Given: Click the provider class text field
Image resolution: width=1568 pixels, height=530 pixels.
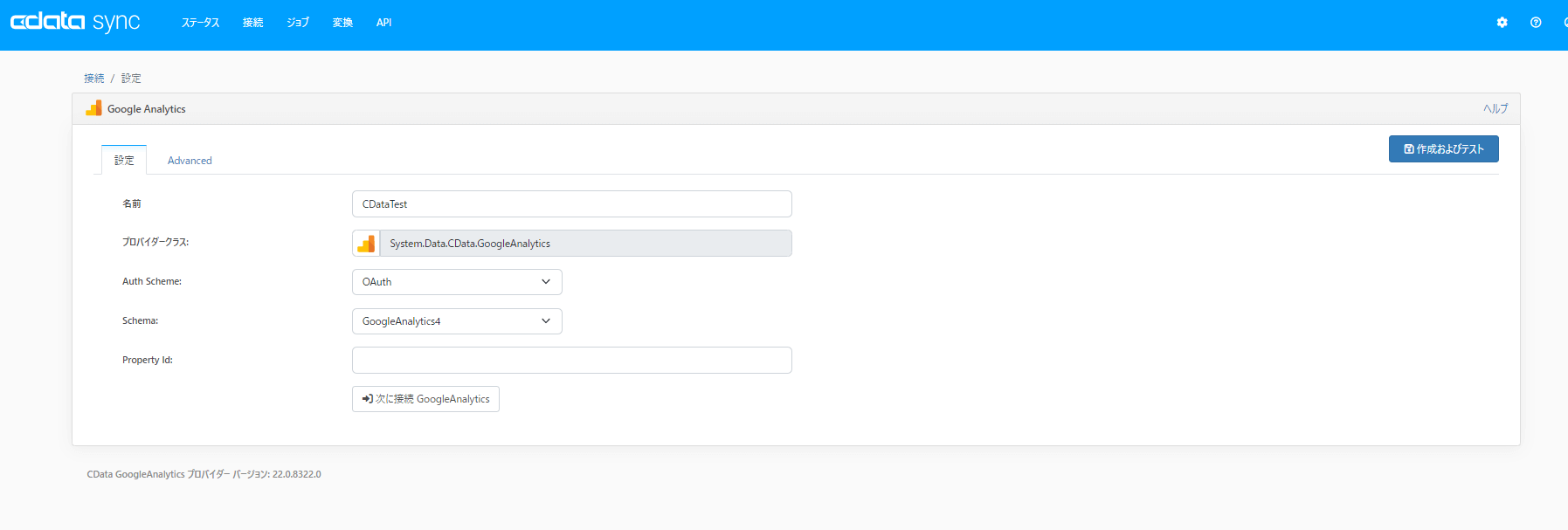Looking at the screenshot, I should (x=586, y=244).
